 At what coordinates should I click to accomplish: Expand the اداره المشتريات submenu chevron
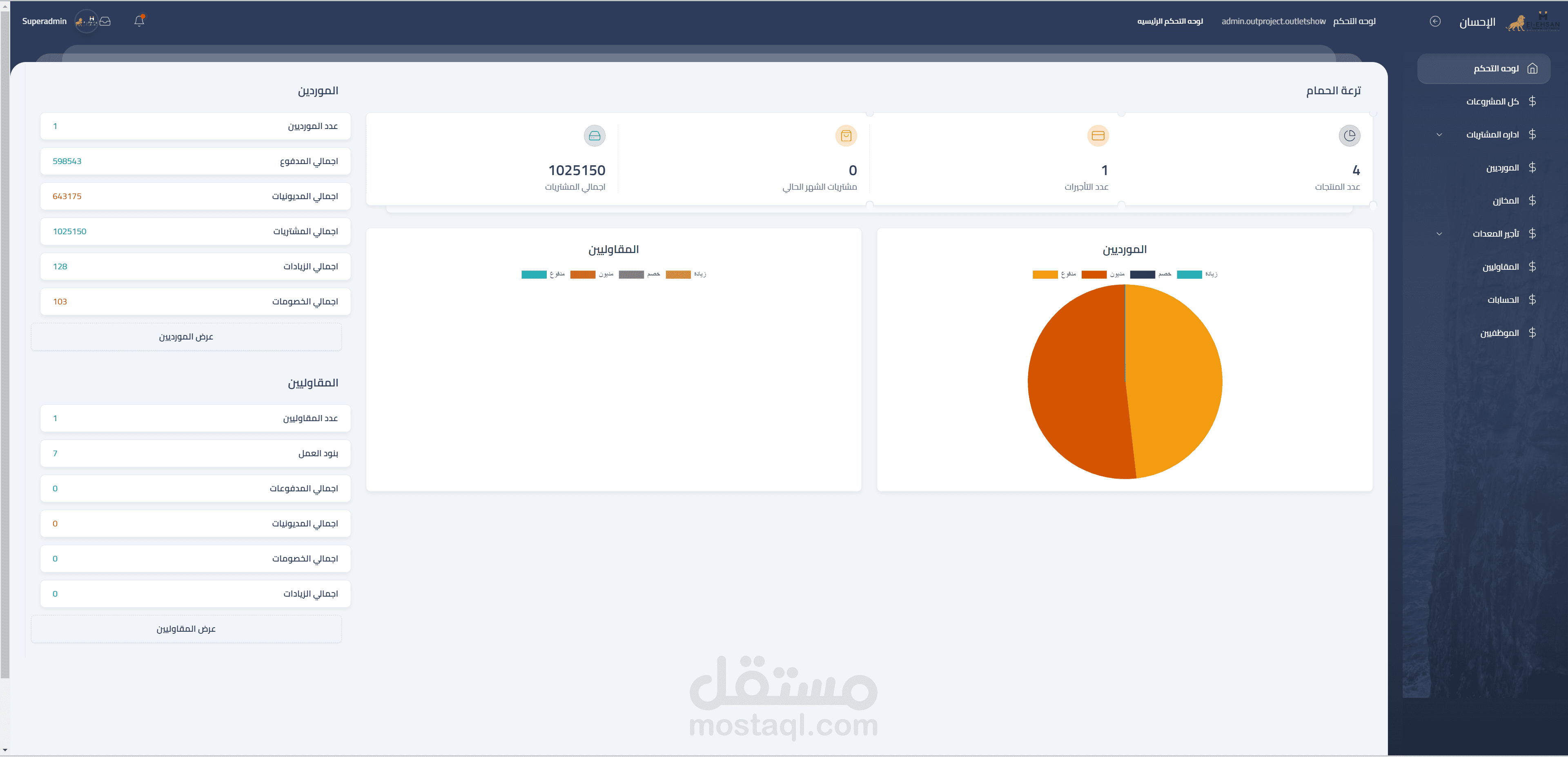1439,135
